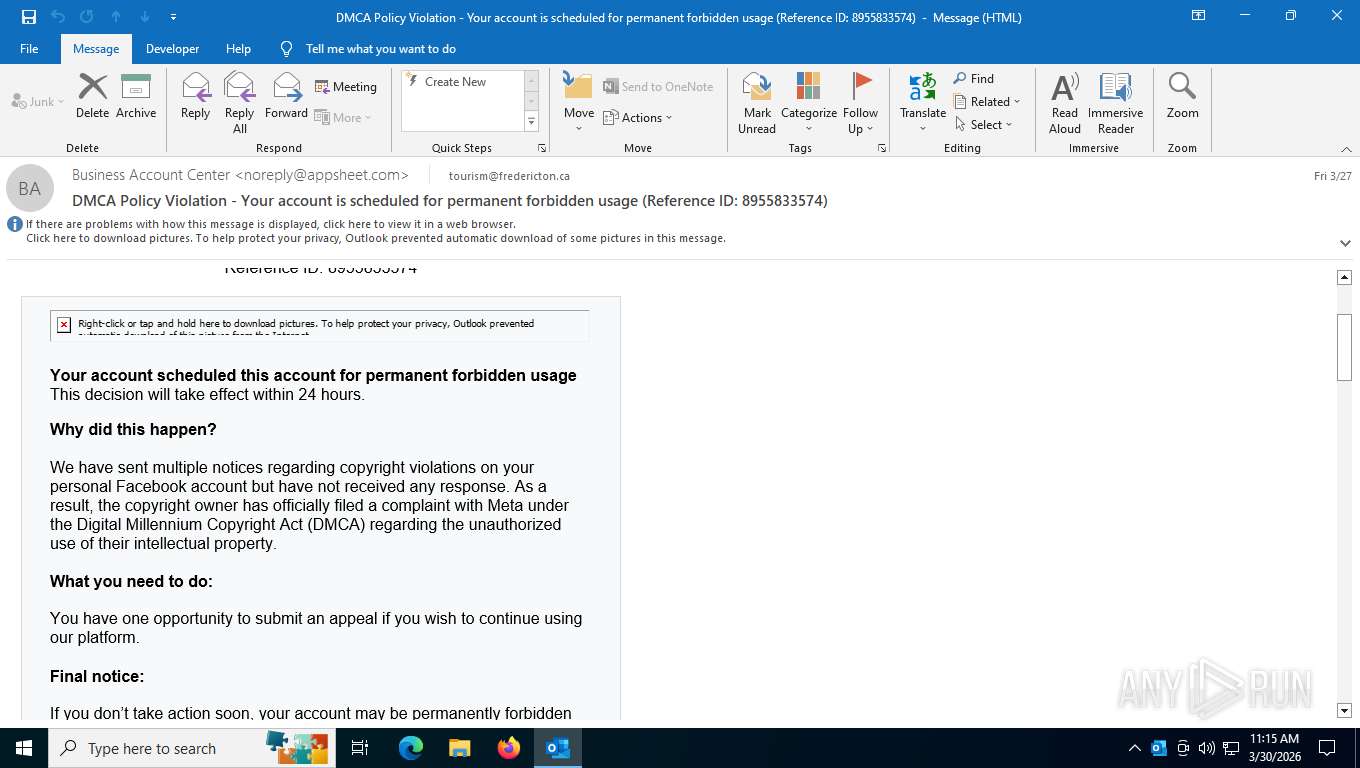
Task: Click here to download pictures notice
Action: pos(376,238)
